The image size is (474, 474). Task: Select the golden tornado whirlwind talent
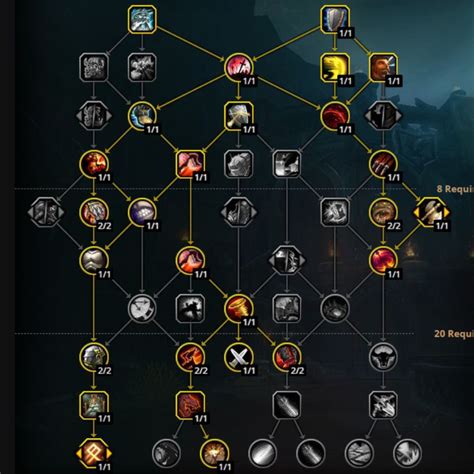click(238, 308)
